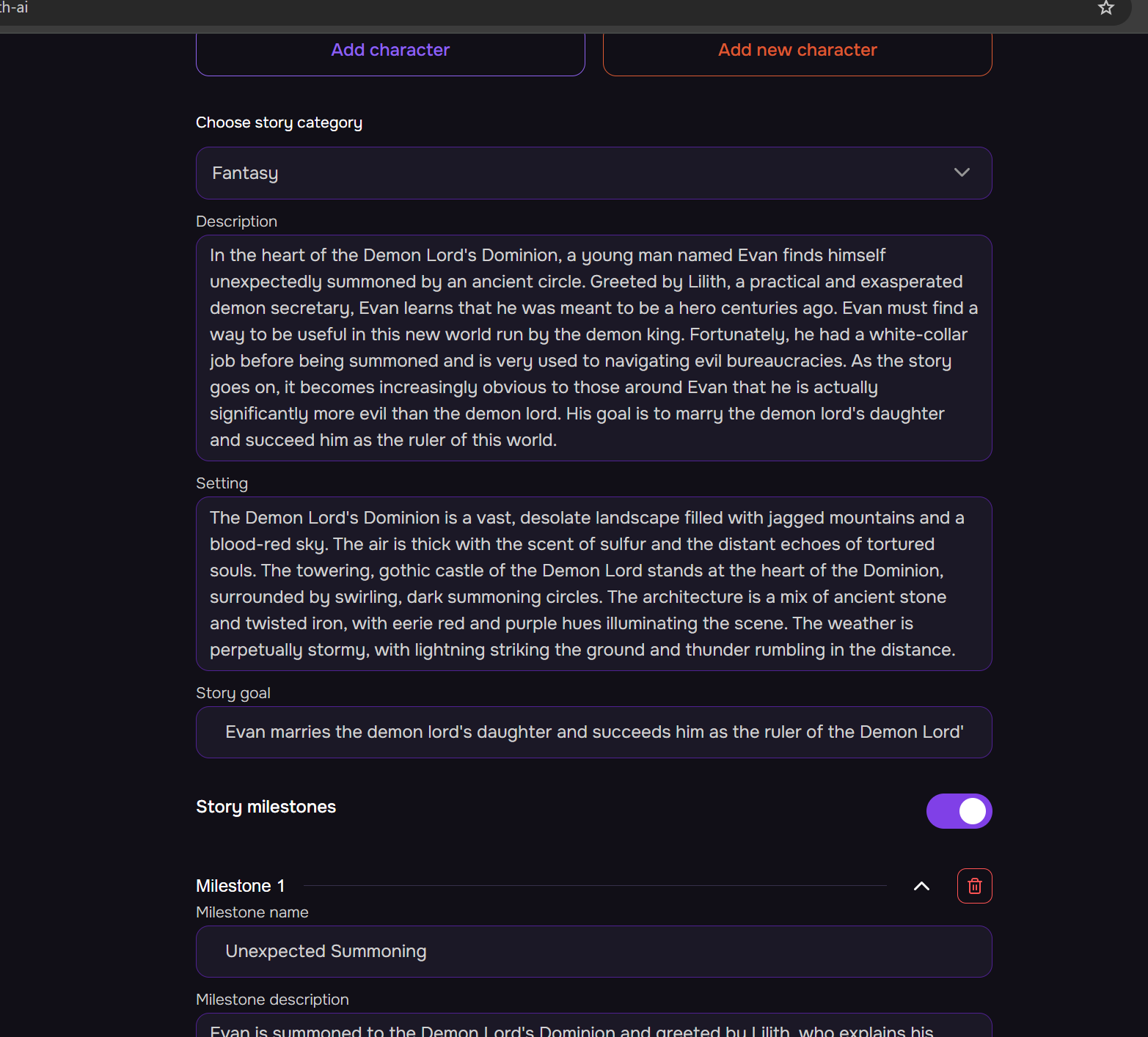Focus the browser address bar
The image size is (1148, 1037).
513,8
